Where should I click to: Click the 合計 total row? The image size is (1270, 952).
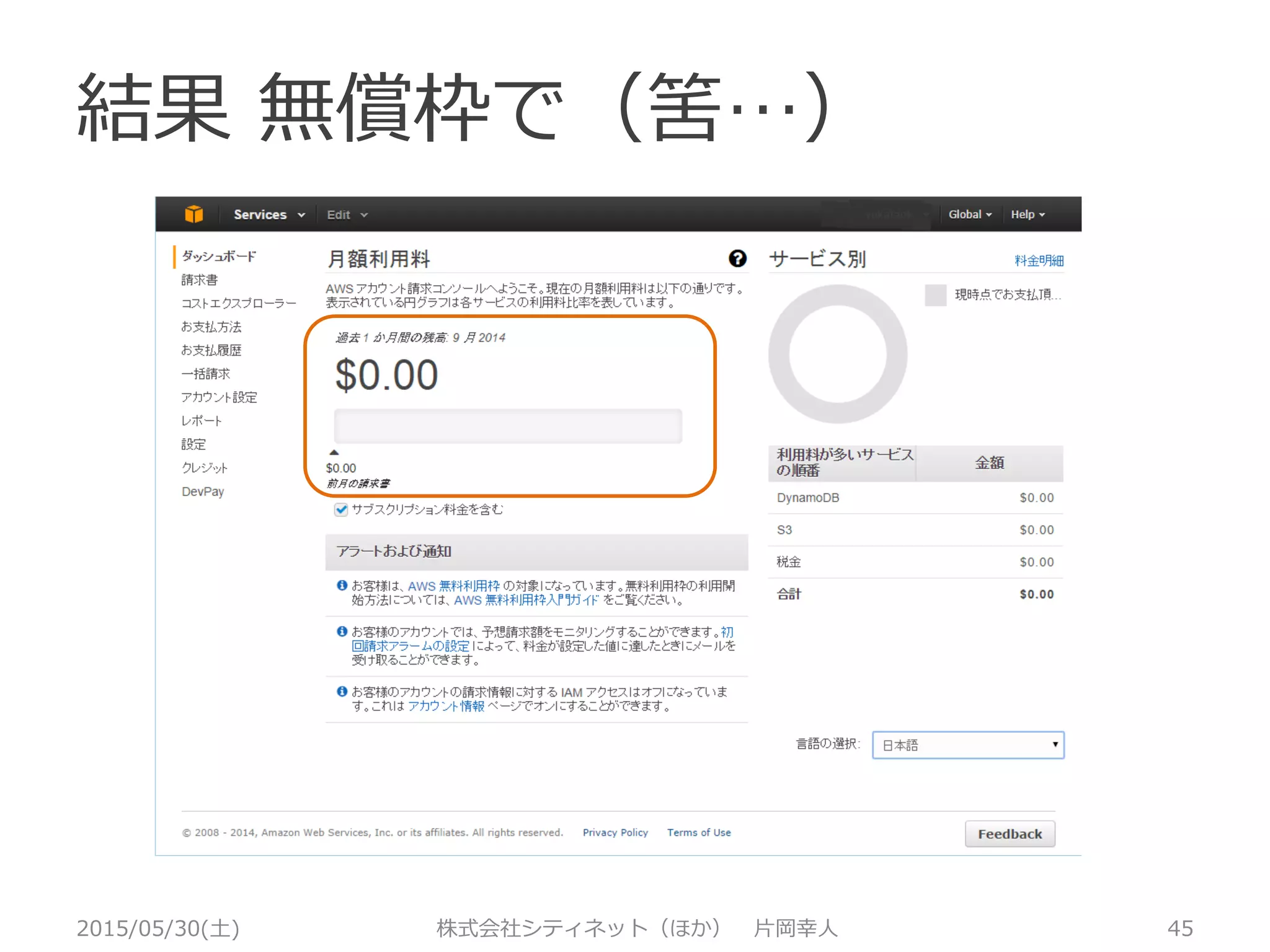[x=915, y=594]
